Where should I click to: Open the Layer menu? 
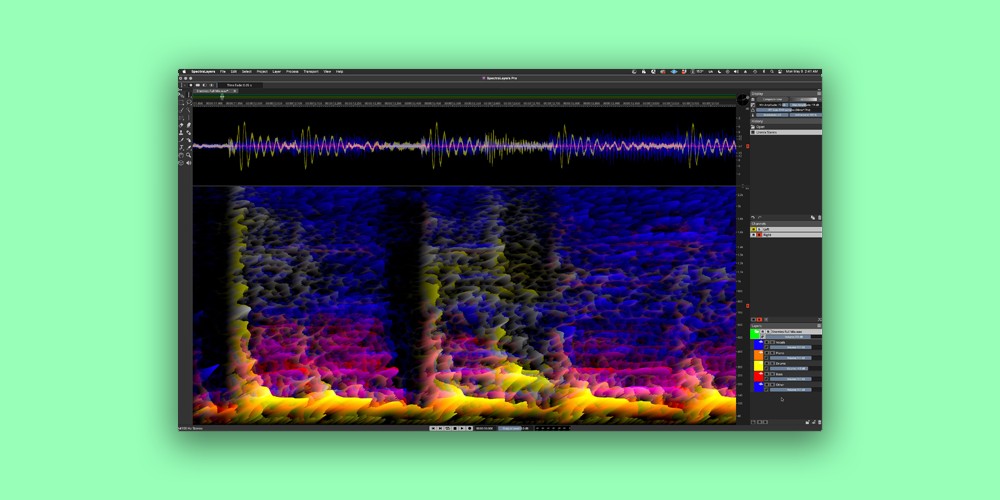[277, 71]
